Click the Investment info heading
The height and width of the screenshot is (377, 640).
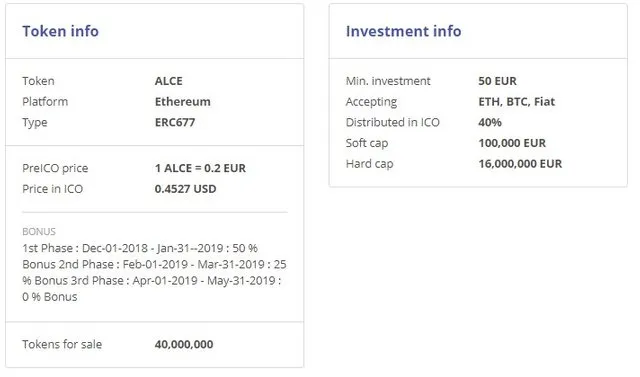click(403, 31)
